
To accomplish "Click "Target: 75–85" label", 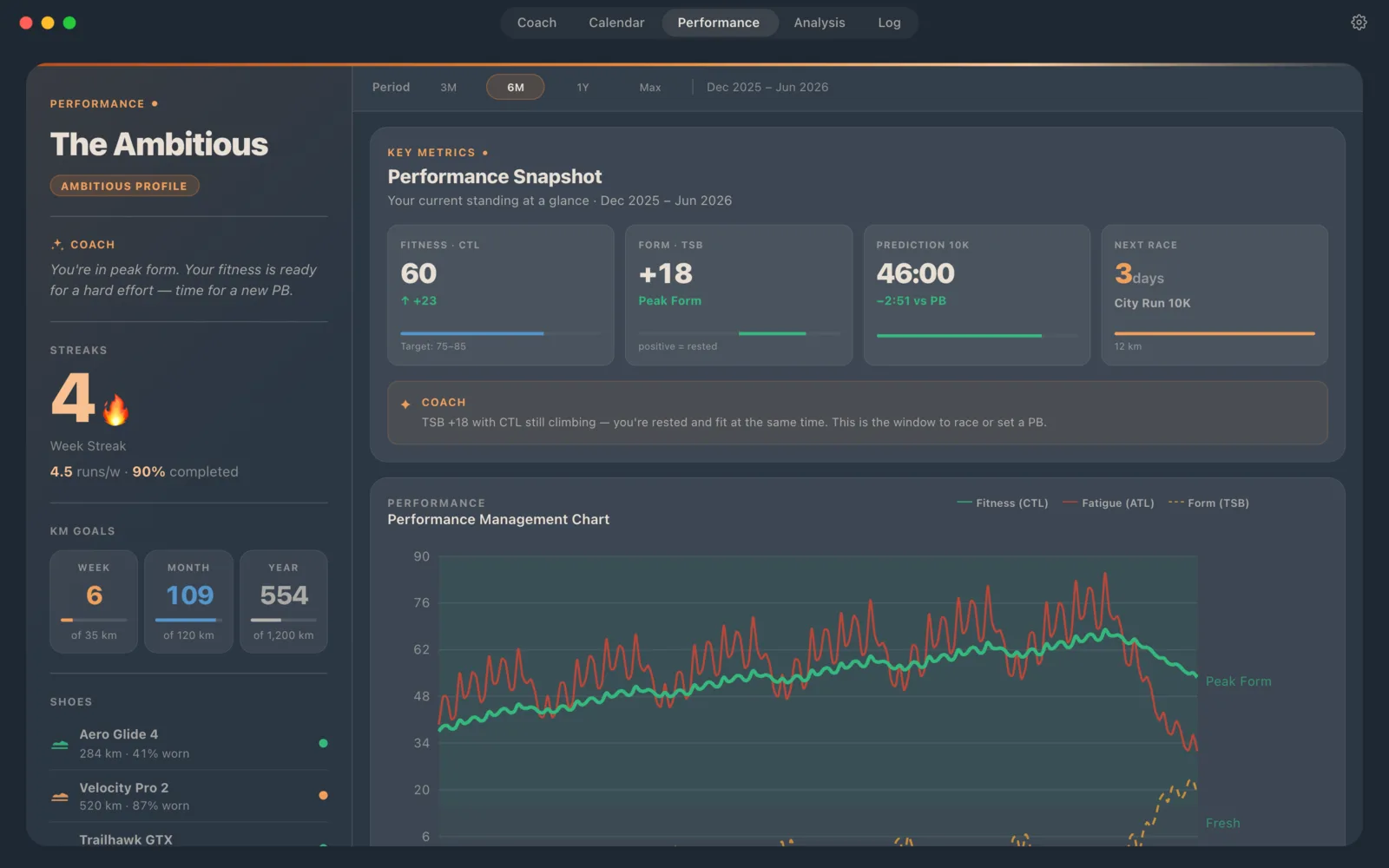I will point(433,346).
